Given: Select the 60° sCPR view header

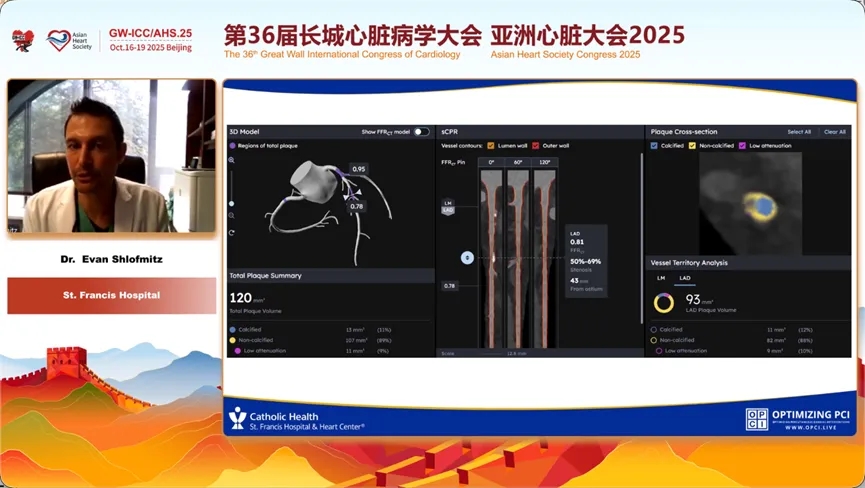Looking at the screenshot, I should pos(517,161).
